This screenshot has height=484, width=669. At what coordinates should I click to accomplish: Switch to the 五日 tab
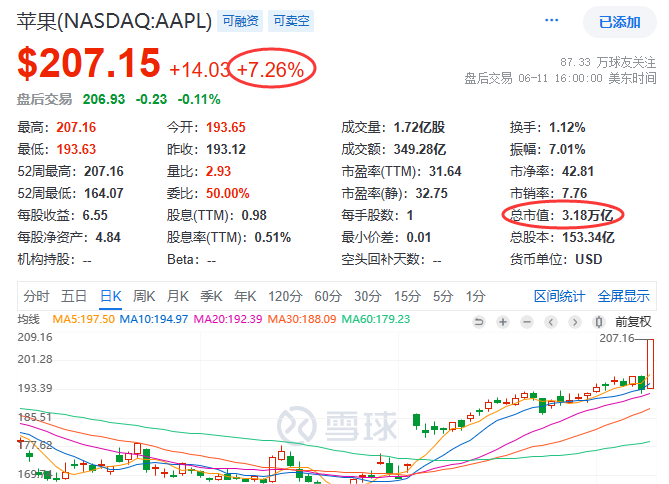[74, 296]
